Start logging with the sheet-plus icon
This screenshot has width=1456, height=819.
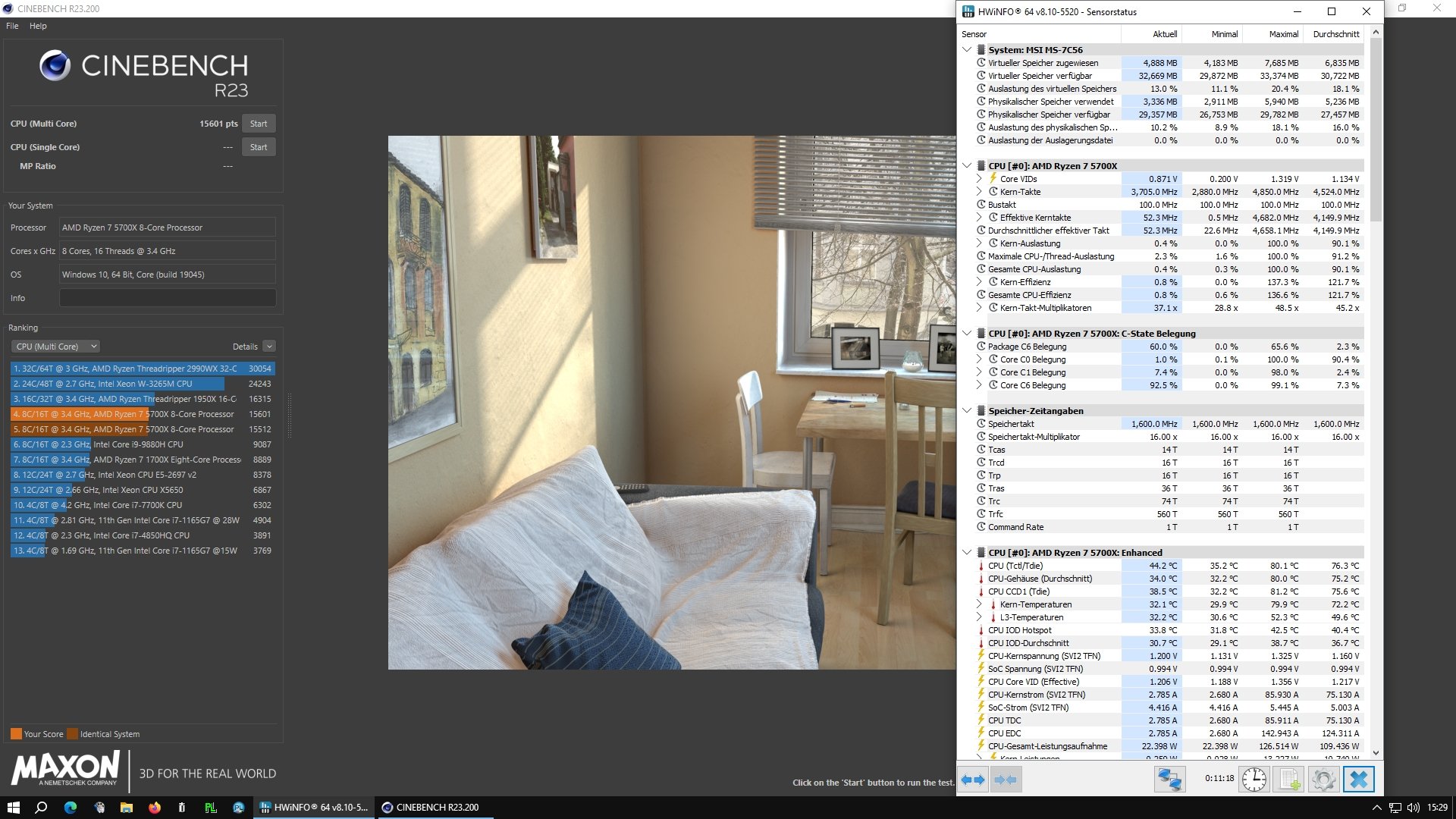click(1288, 779)
